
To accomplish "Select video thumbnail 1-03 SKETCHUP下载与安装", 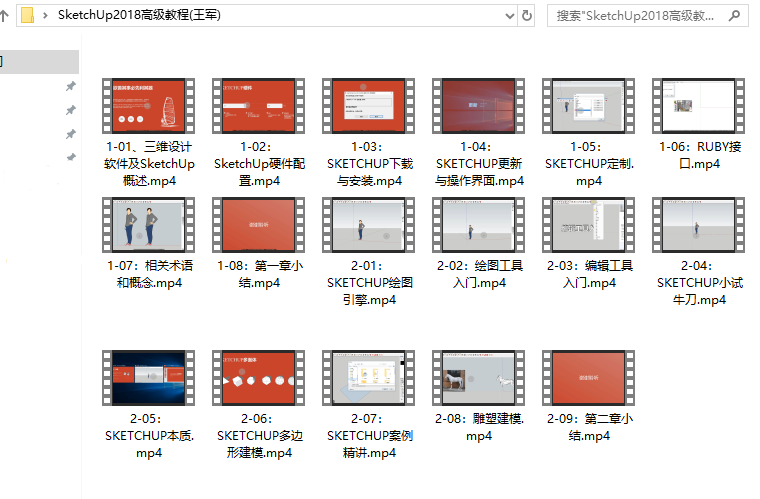I will click(x=368, y=106).
